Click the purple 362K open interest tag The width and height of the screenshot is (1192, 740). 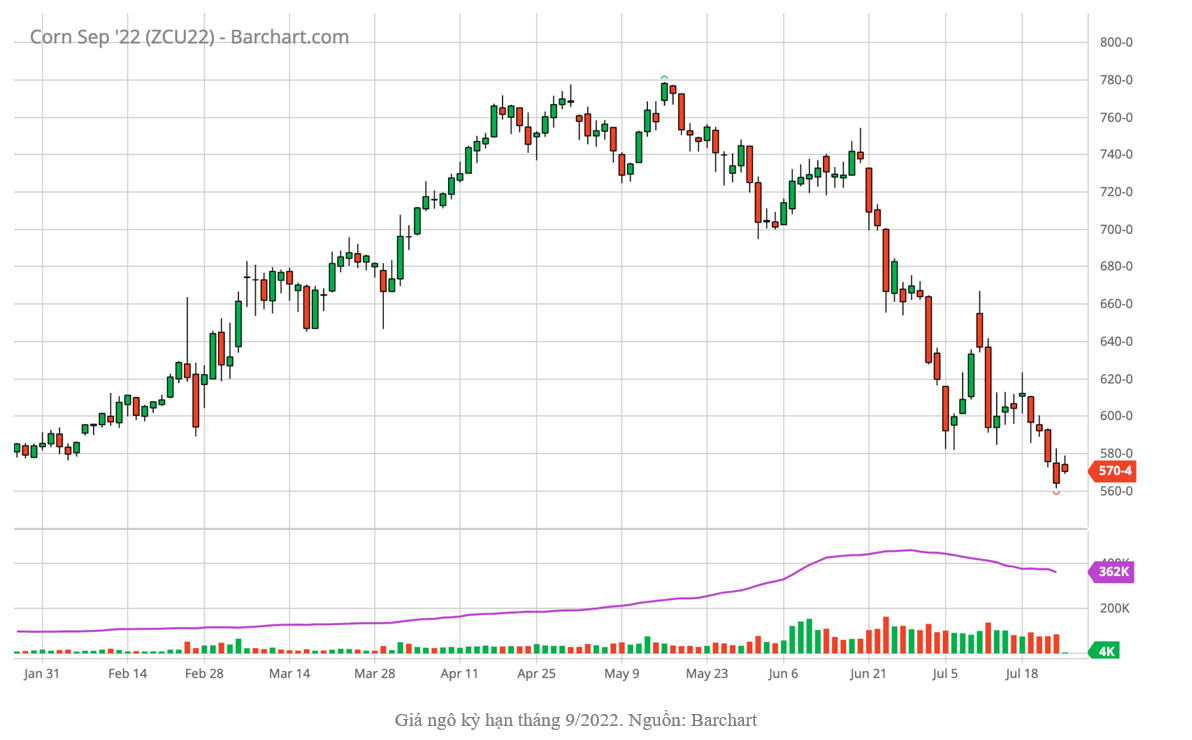click(1112, 572)
